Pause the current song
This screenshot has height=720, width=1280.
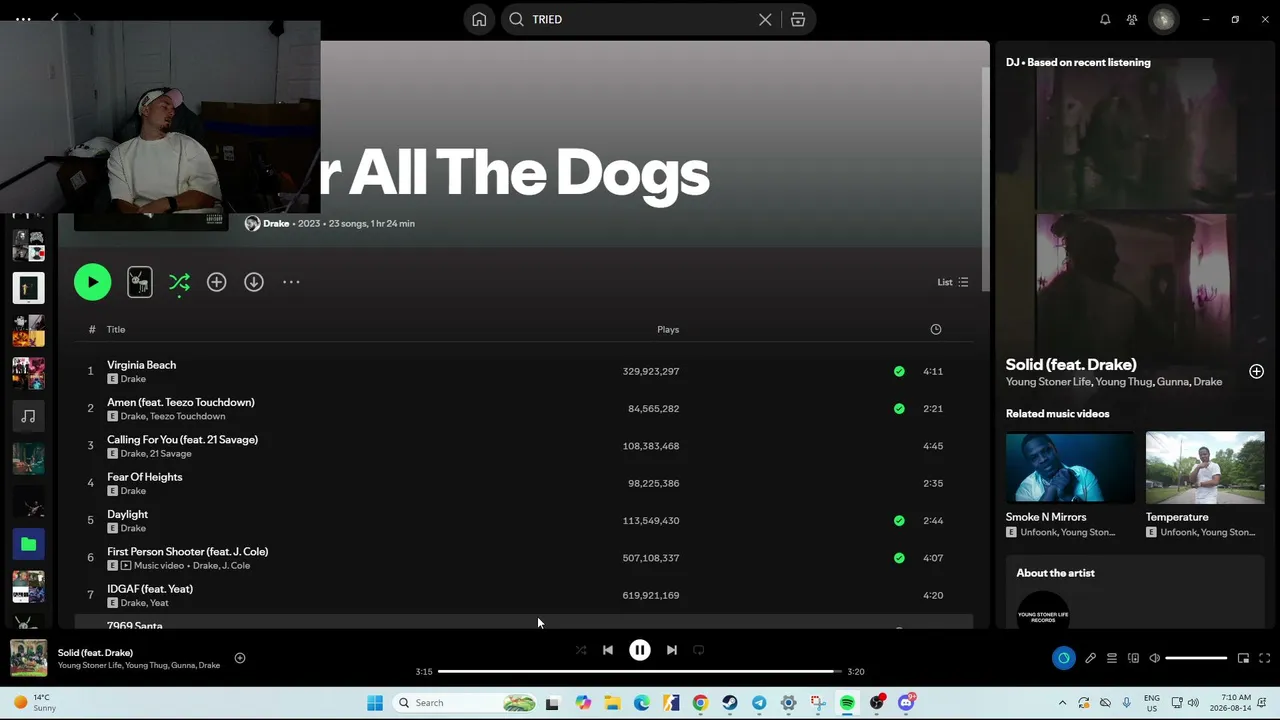point(640,650)
